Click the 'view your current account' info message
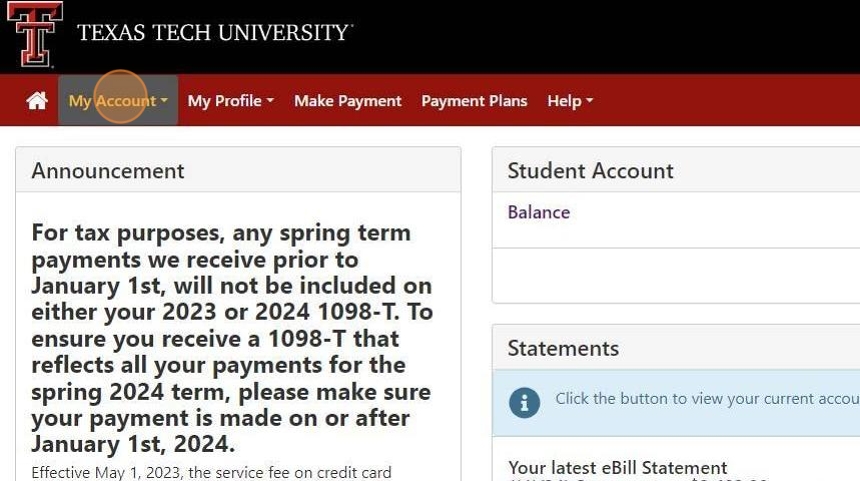 pos(706,399)
